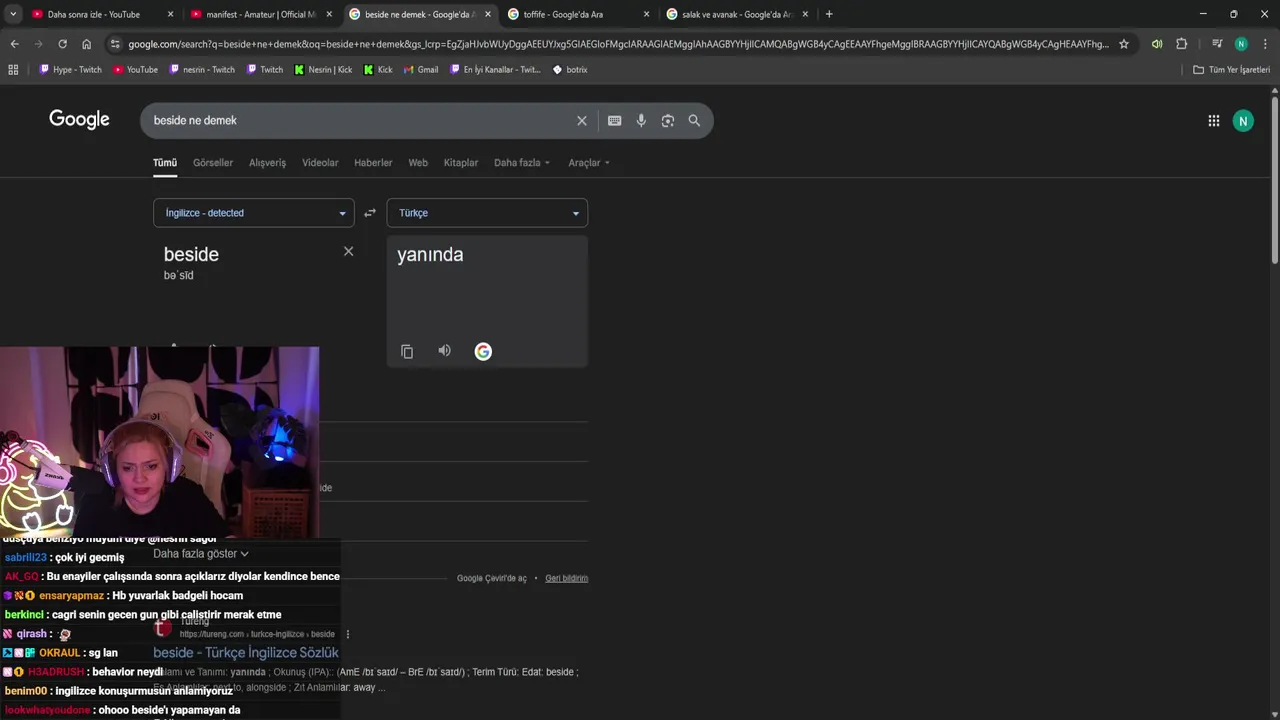1280x720 pixels.
Task: Open the on-screen keyboard icon
Action: click(615, 120)
